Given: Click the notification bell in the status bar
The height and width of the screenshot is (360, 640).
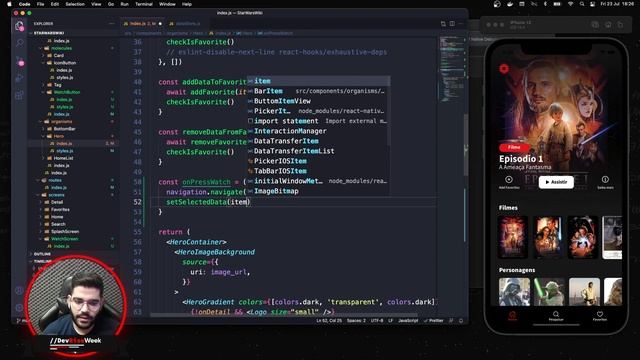Looking at the screenshot, I should tap(461, 321).
